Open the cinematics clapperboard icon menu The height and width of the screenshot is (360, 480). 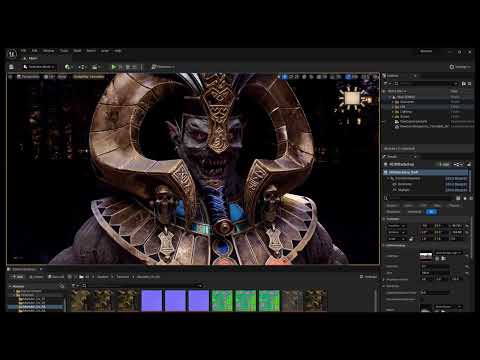click(x=96, y=67)
